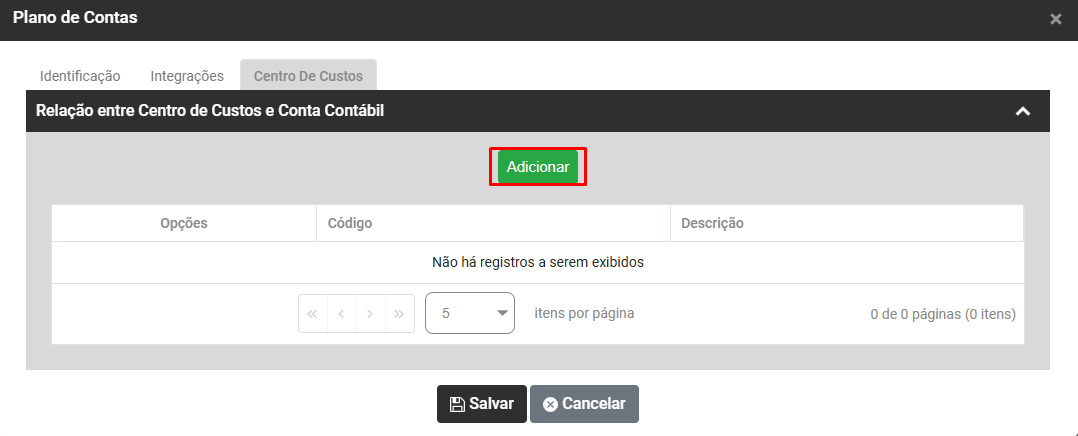Image resolution: width=1078 pixels, height=436 pixels.
Task: Open the items per page dropdown
Action: tap(470, 313)
